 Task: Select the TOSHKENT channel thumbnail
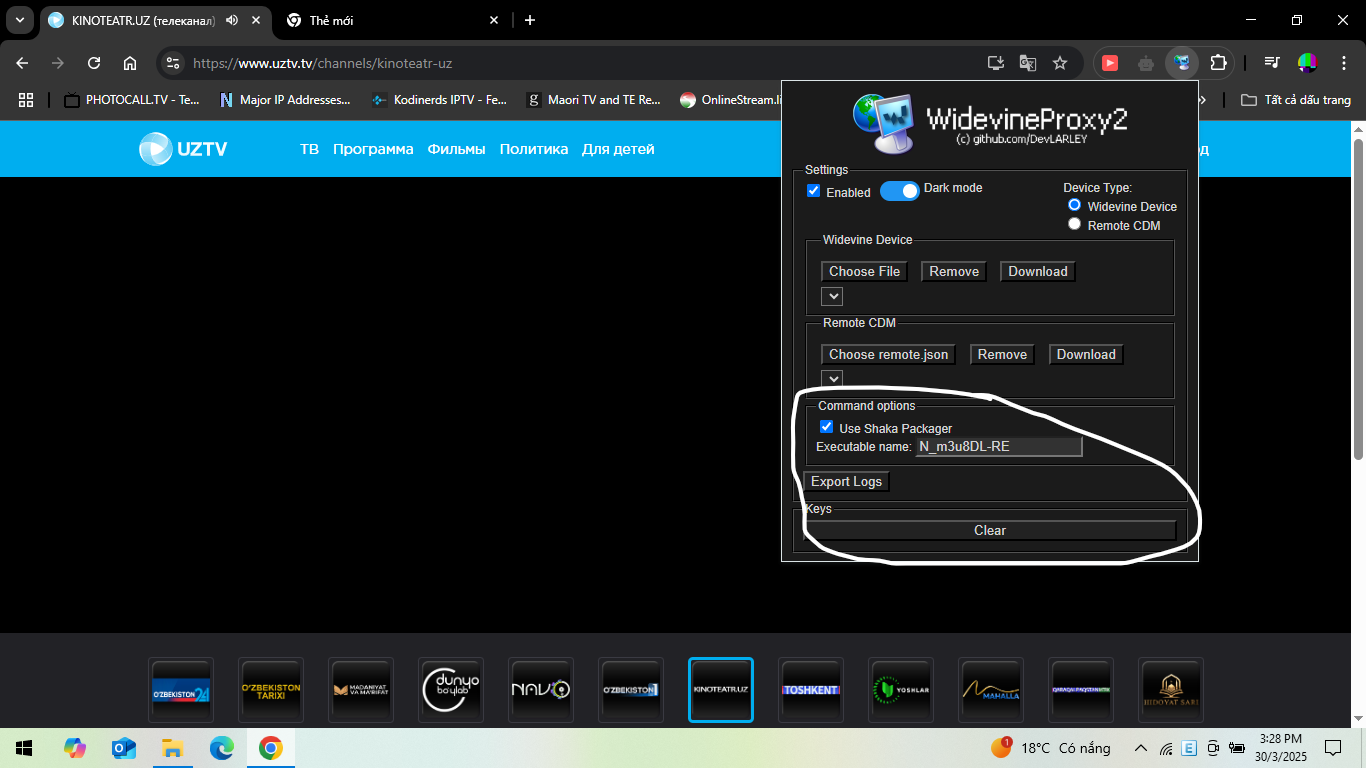811,690
